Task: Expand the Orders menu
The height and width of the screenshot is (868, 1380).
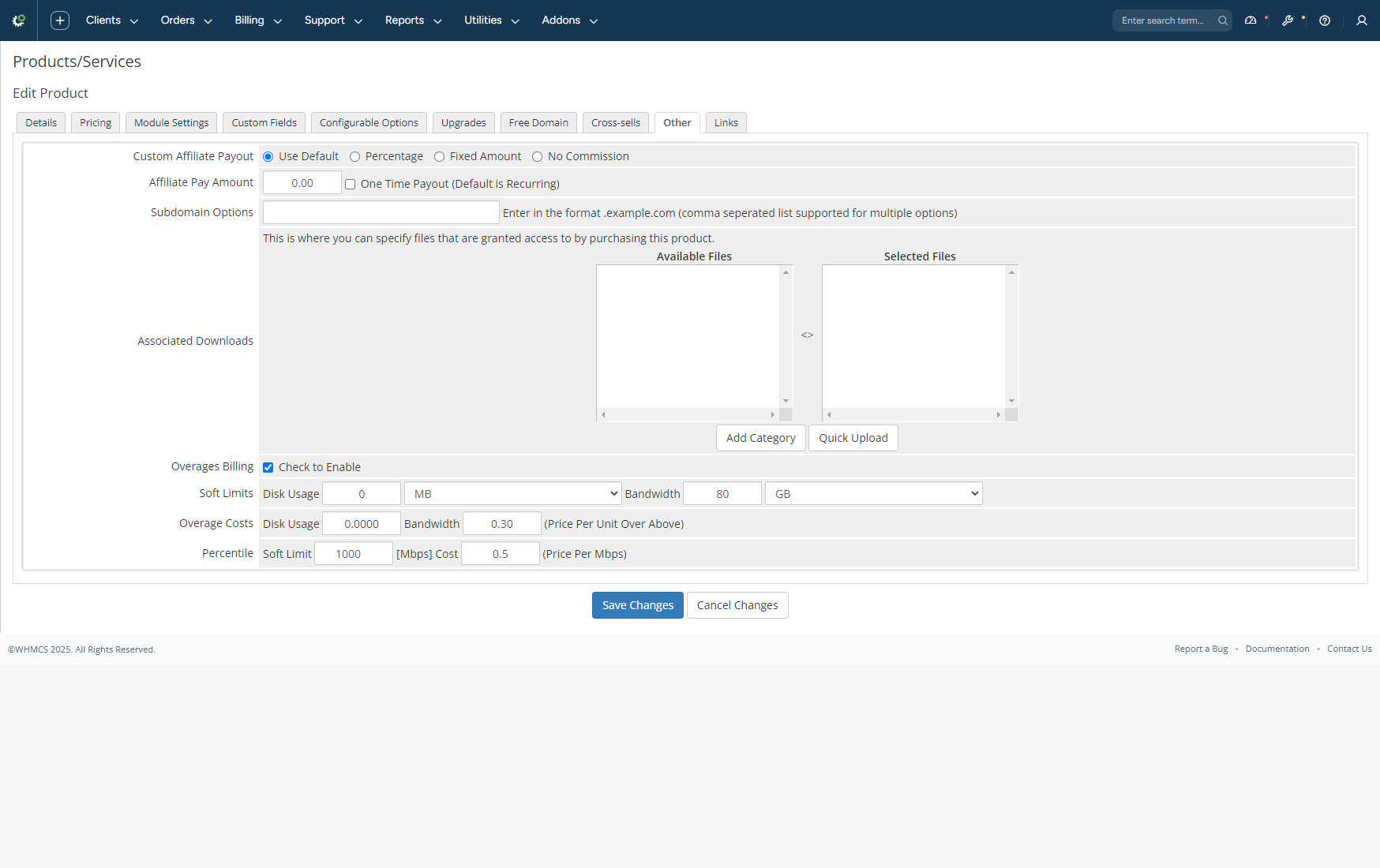Action: click(186, 21)
